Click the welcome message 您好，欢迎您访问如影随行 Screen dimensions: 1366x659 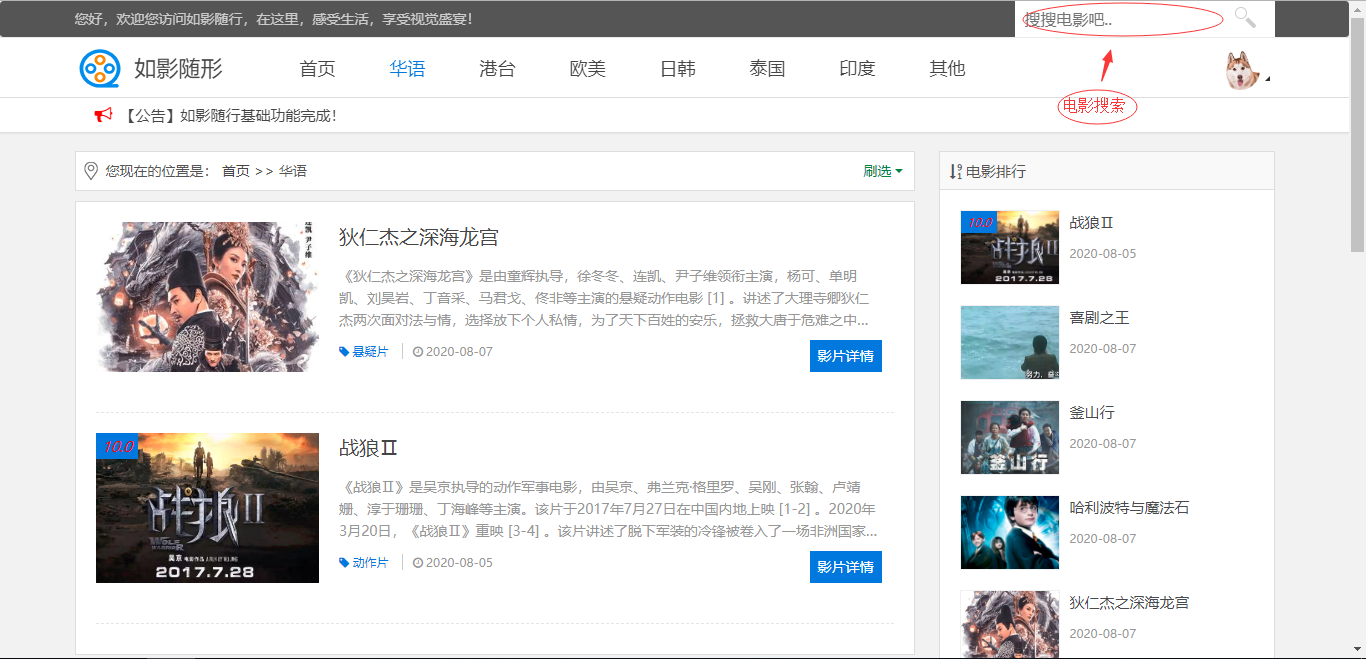tap(273, 19)
